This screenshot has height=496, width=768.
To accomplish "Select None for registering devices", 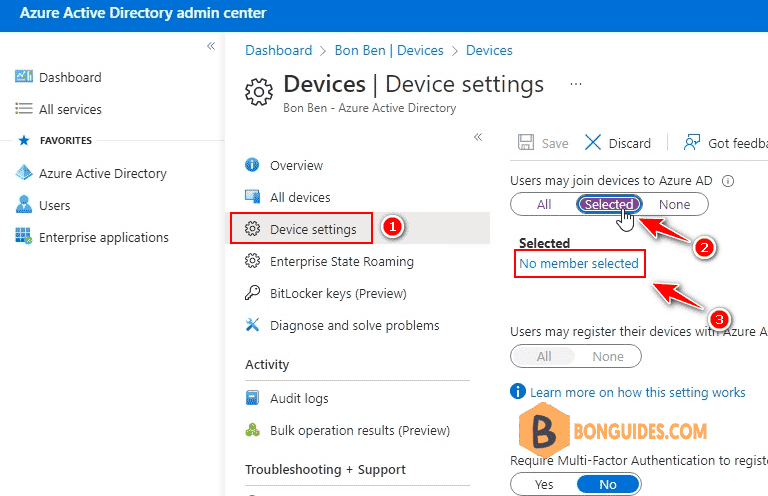I will click(608, 356).
